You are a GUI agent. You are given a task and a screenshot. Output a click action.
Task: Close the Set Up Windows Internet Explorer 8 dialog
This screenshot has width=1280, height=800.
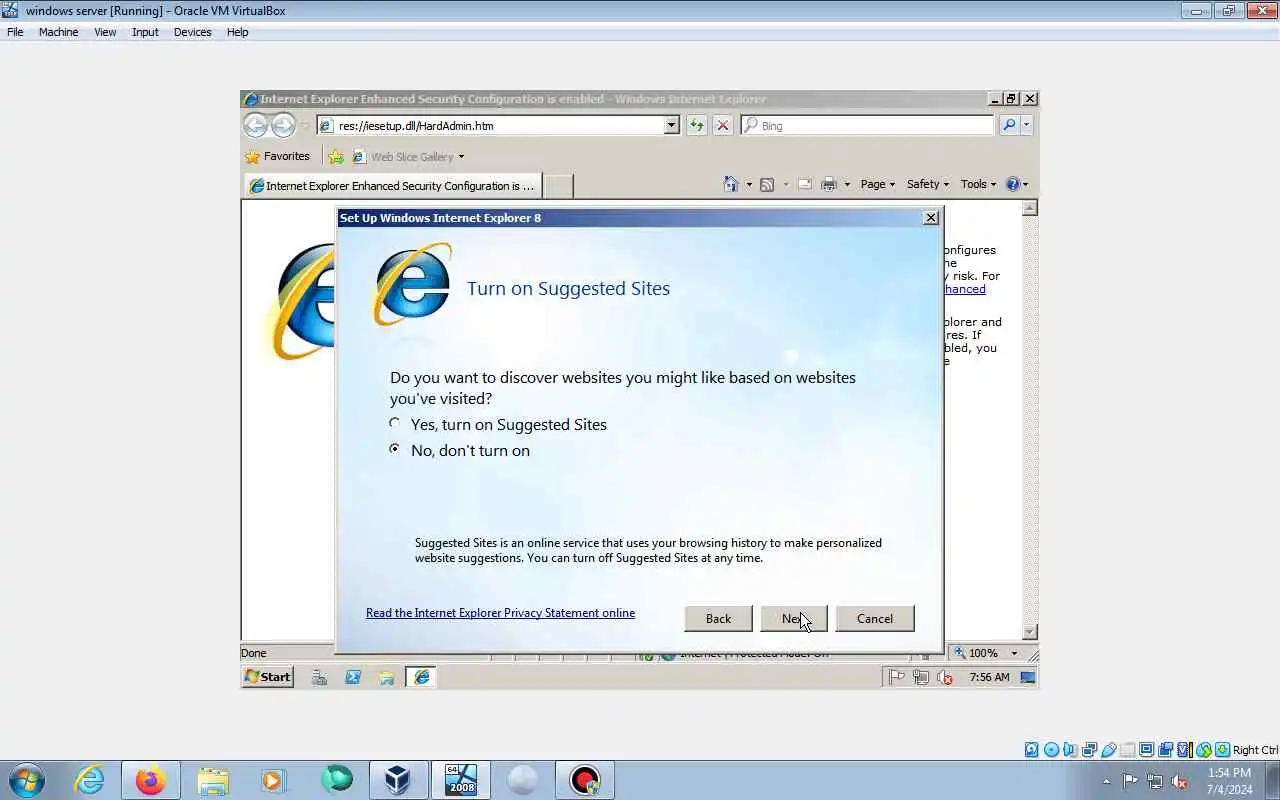point(930,218)
